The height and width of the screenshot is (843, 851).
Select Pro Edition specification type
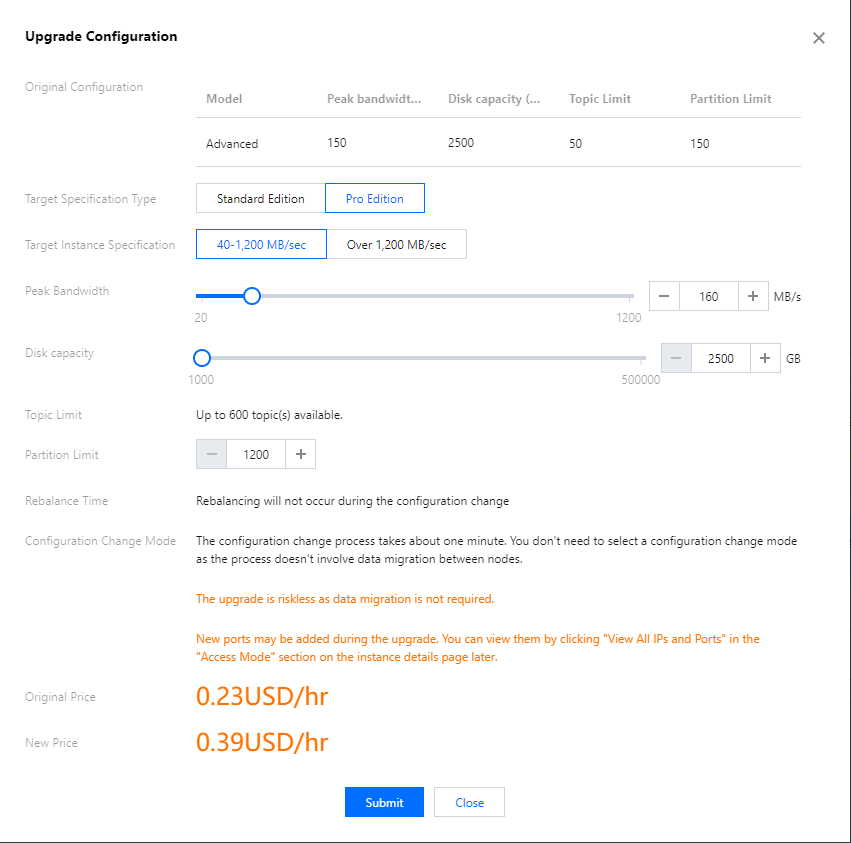(x=374, y=198)
